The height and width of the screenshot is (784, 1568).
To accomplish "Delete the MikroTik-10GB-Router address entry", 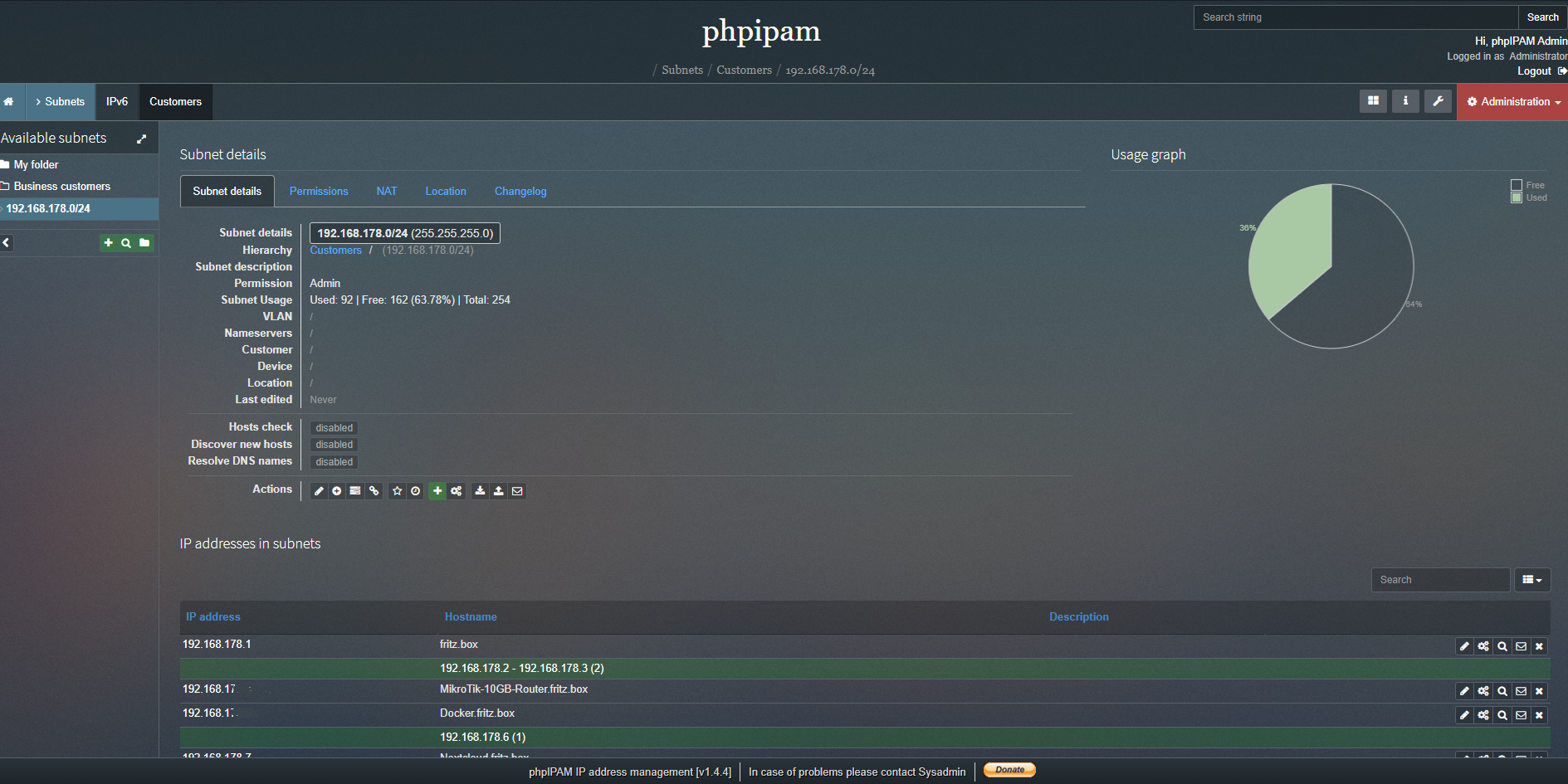I will (1539, 691).
